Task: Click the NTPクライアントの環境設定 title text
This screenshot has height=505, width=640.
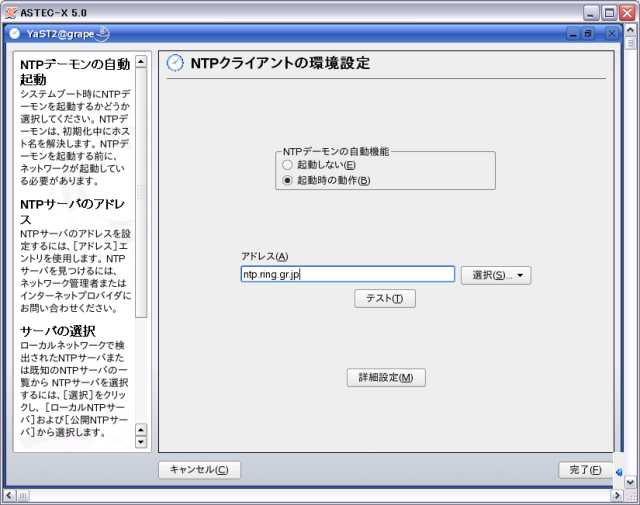Action: [x=280, y=63]
